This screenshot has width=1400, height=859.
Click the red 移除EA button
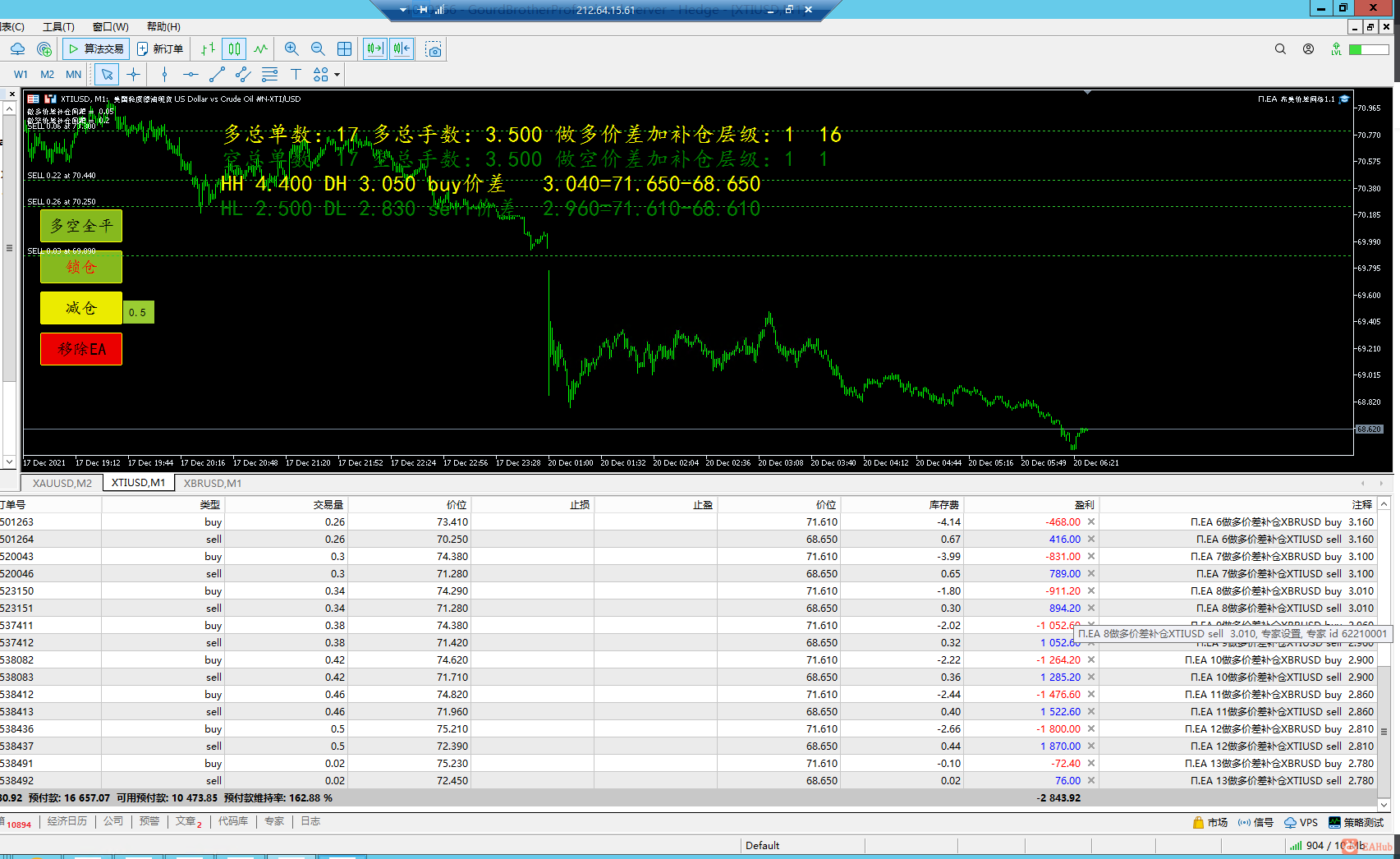point(81,349)
